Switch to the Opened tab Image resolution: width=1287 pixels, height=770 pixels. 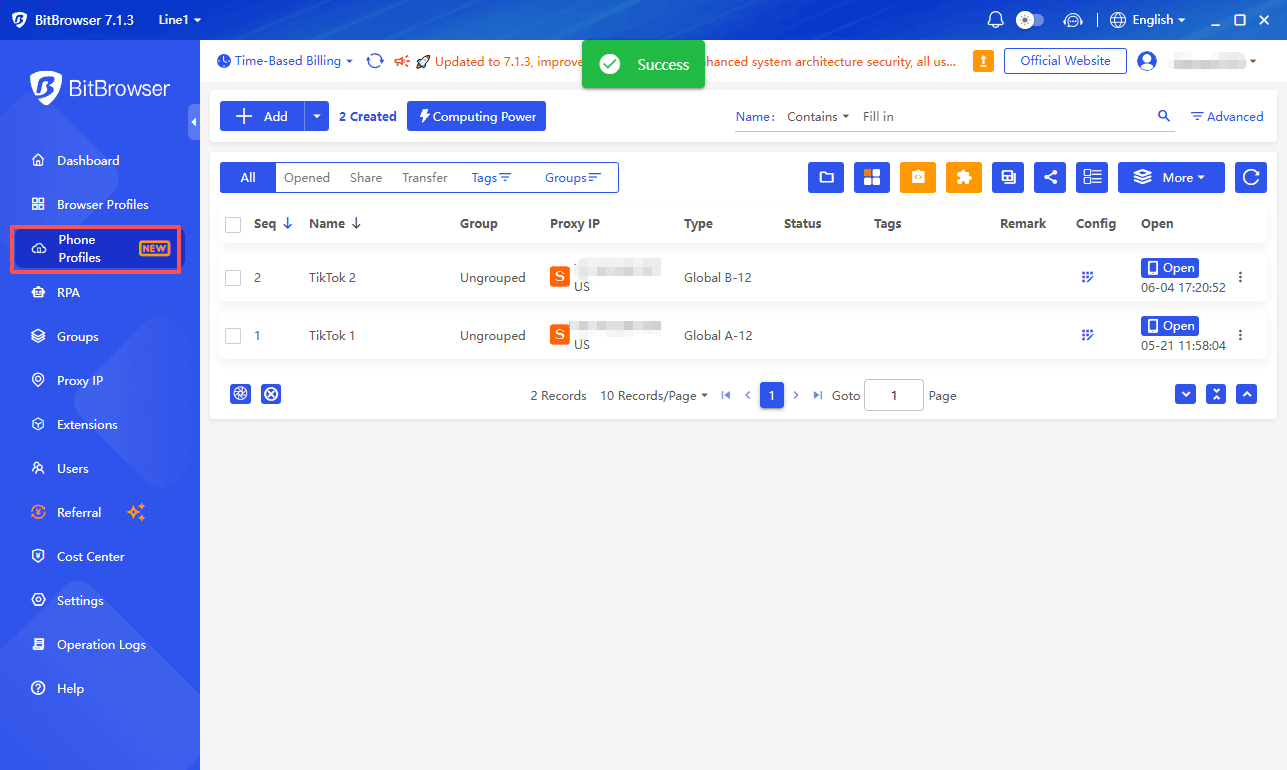pos(307,177)
